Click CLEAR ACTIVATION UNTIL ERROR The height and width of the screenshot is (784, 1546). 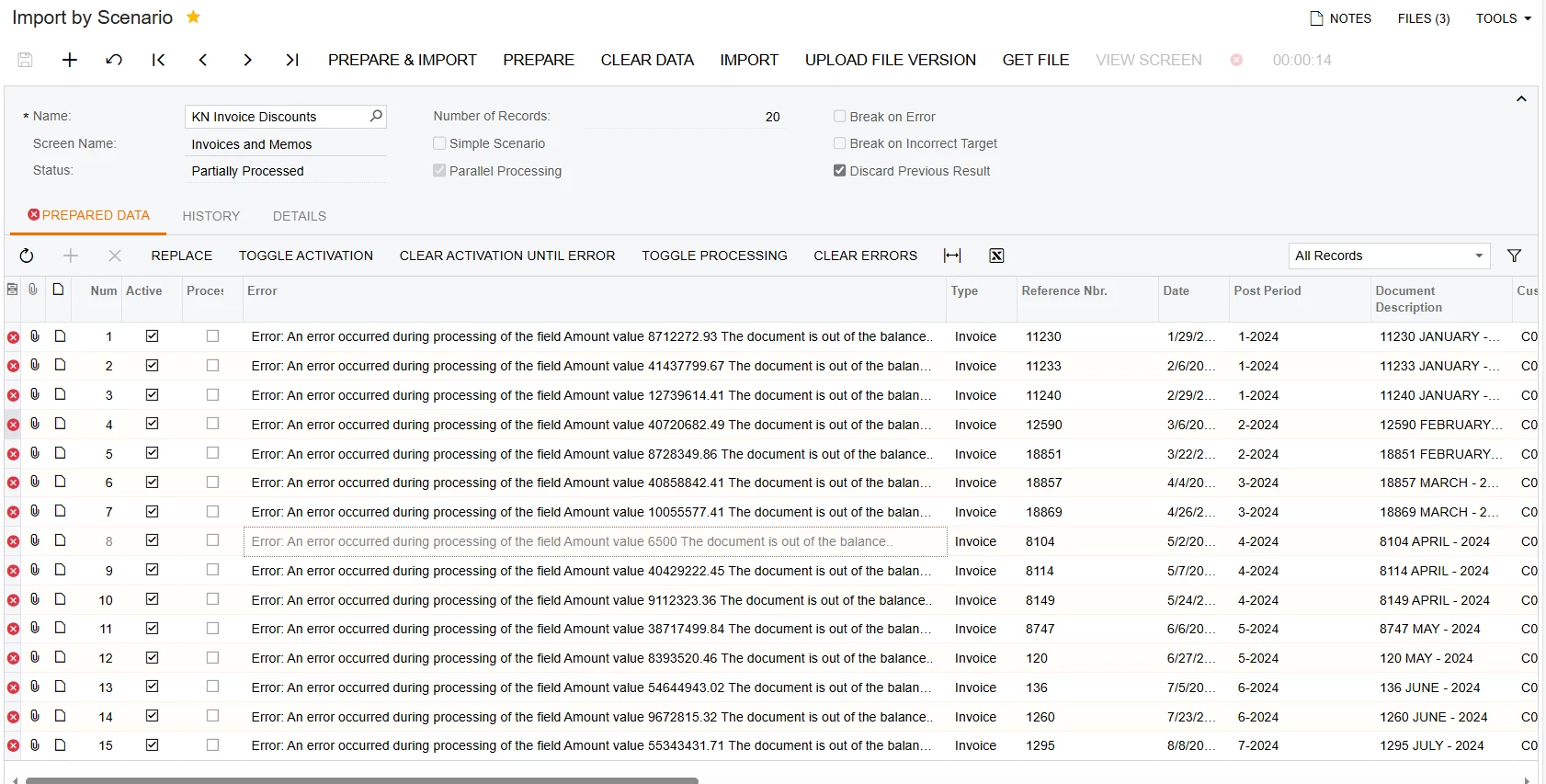[x=507, y=256]
